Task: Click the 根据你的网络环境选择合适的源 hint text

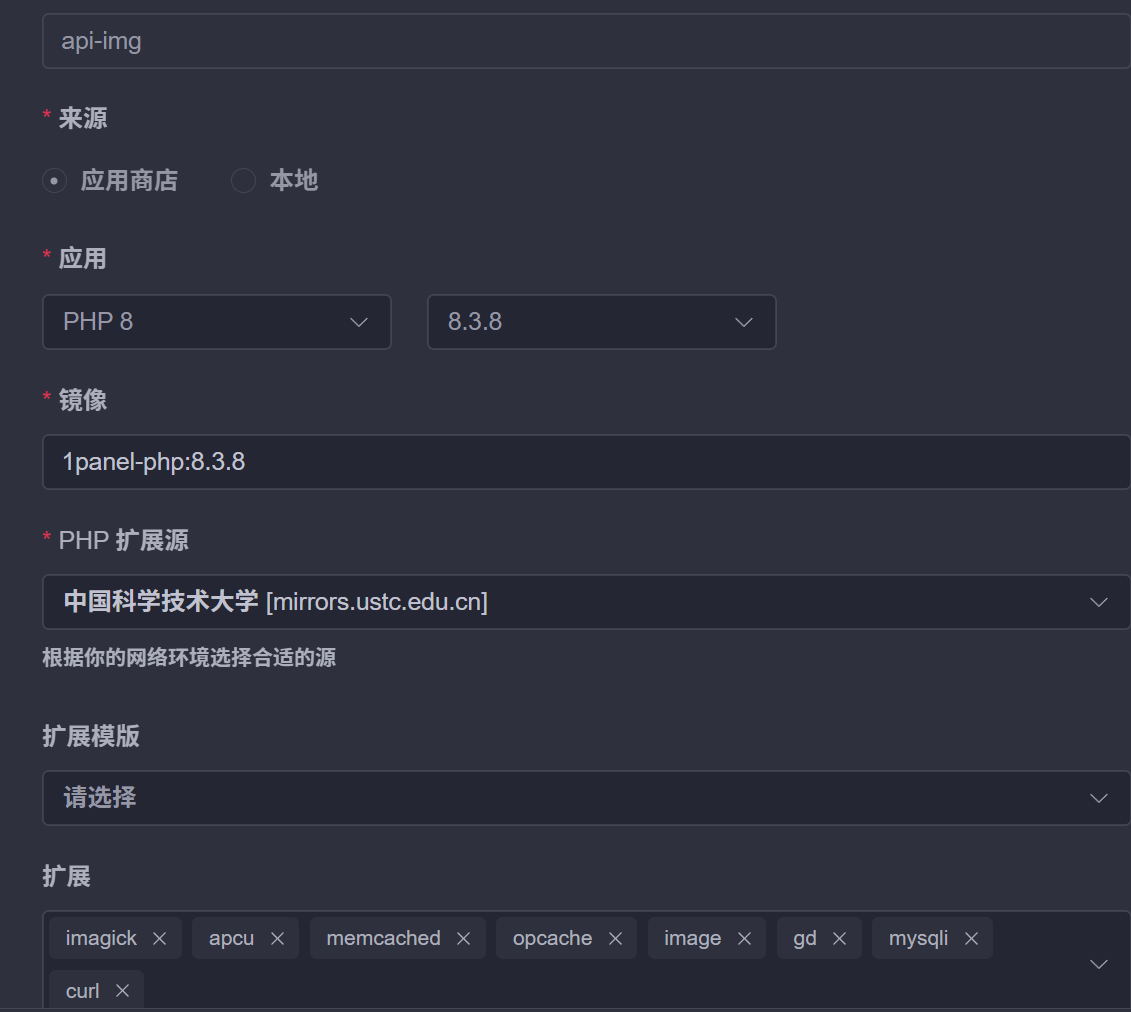Action: pyautogui.click(x=189, y=658)
